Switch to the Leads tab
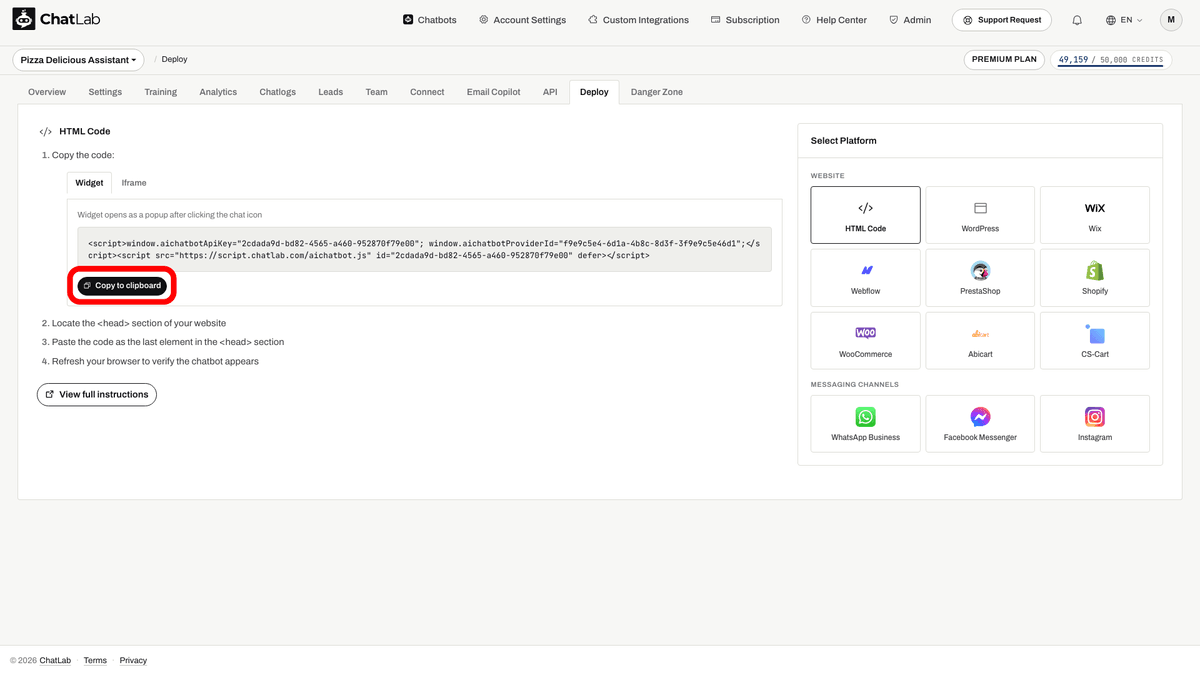The width and height of the screenshot is (1200, 675). coord(331,92)
